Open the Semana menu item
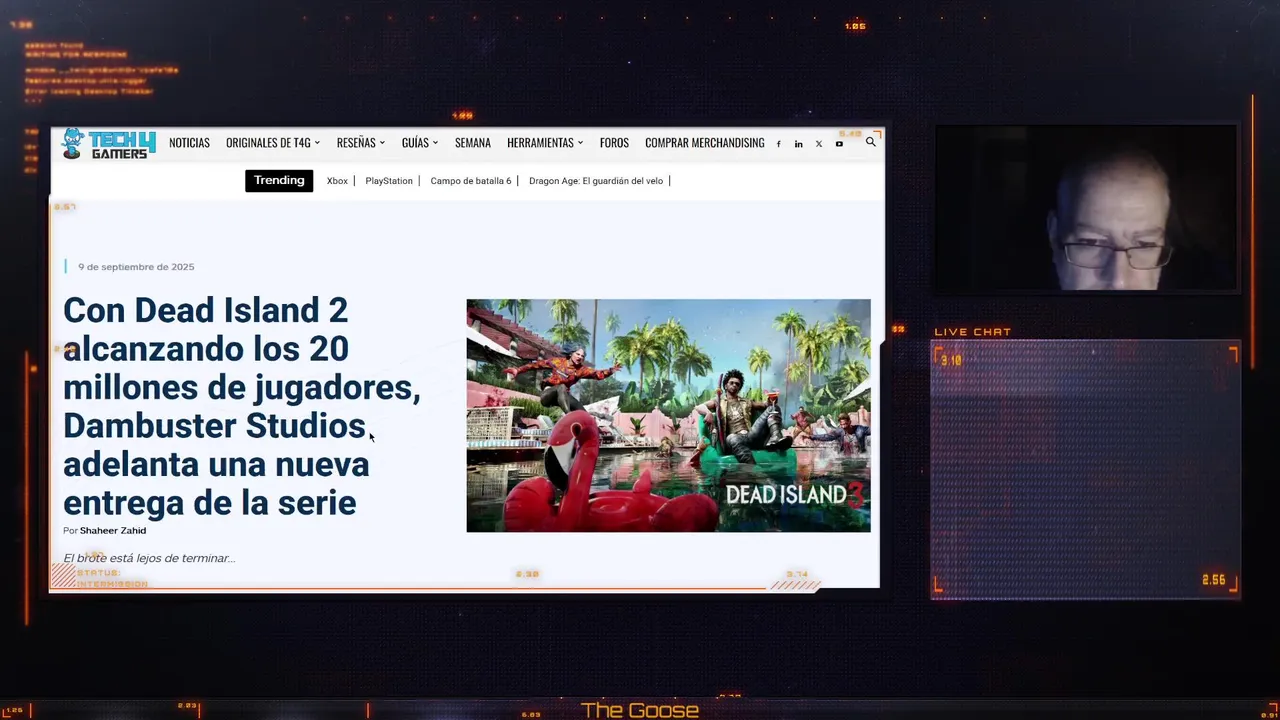 (472, 143)
